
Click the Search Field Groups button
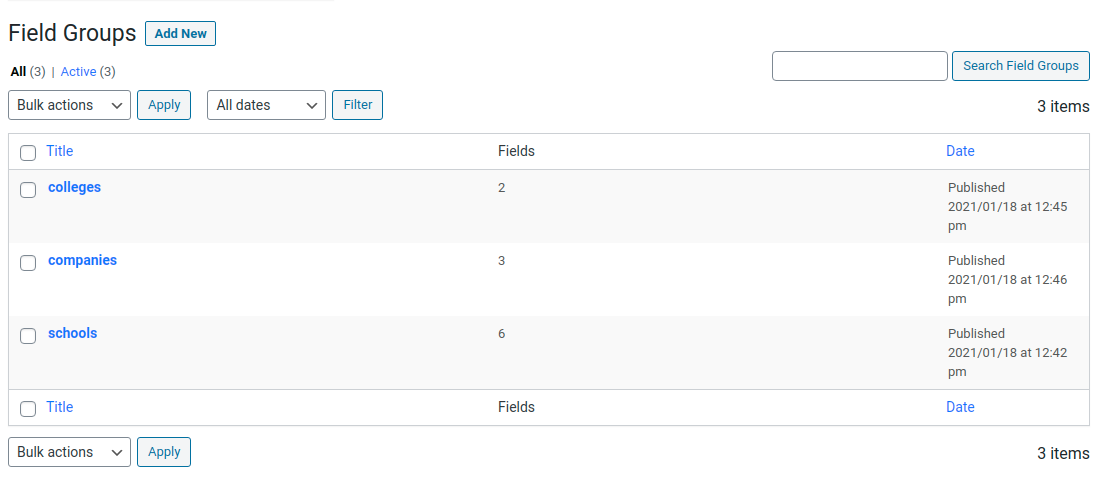1021,66
